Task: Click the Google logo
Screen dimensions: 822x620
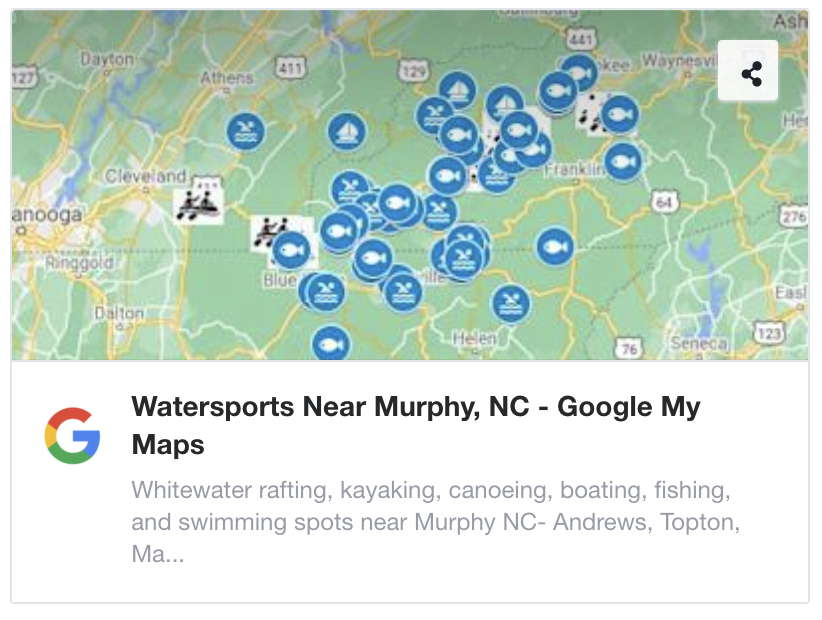Action: coord(74,434)
